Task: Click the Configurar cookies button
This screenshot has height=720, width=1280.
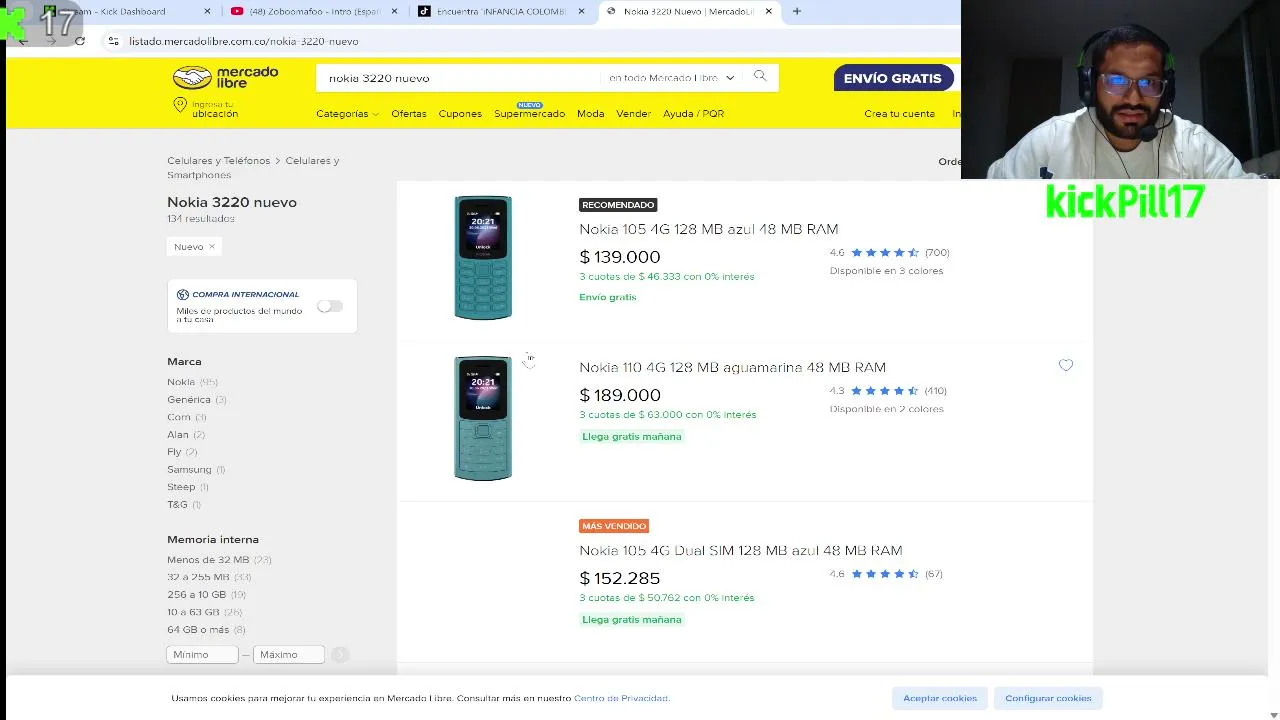Action: 1048,698
